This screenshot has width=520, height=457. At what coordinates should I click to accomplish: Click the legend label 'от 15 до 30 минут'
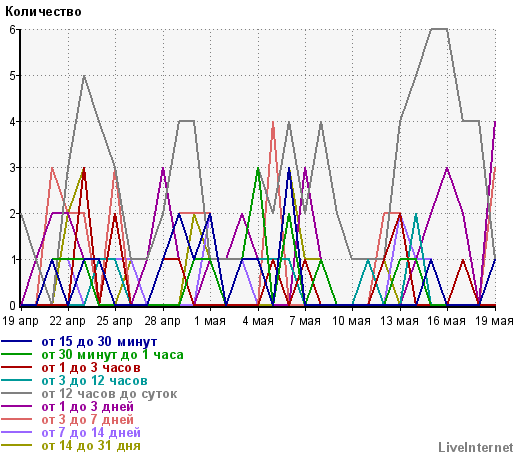pos(99,342)
